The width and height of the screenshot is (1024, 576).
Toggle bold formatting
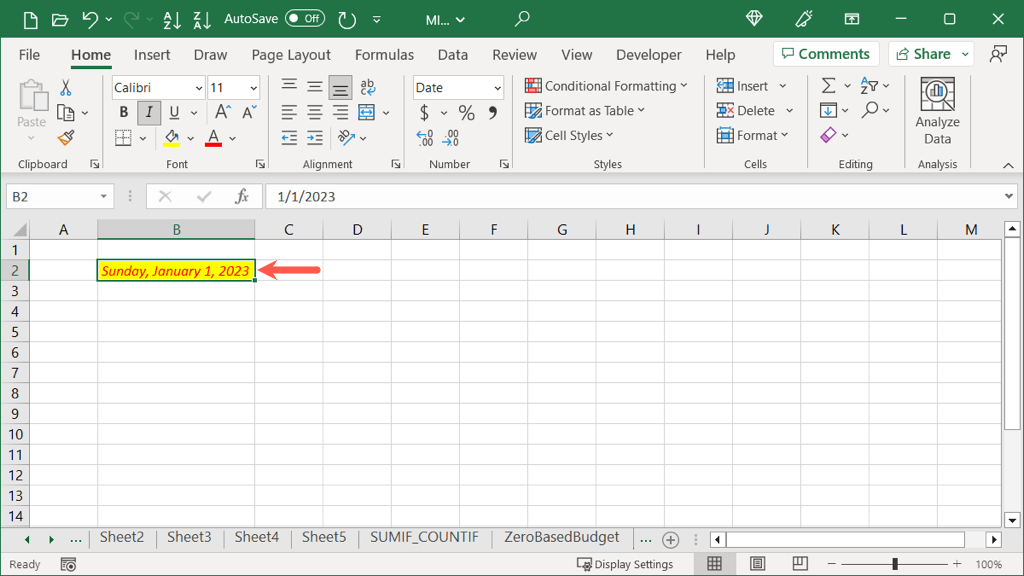[123, 112]
